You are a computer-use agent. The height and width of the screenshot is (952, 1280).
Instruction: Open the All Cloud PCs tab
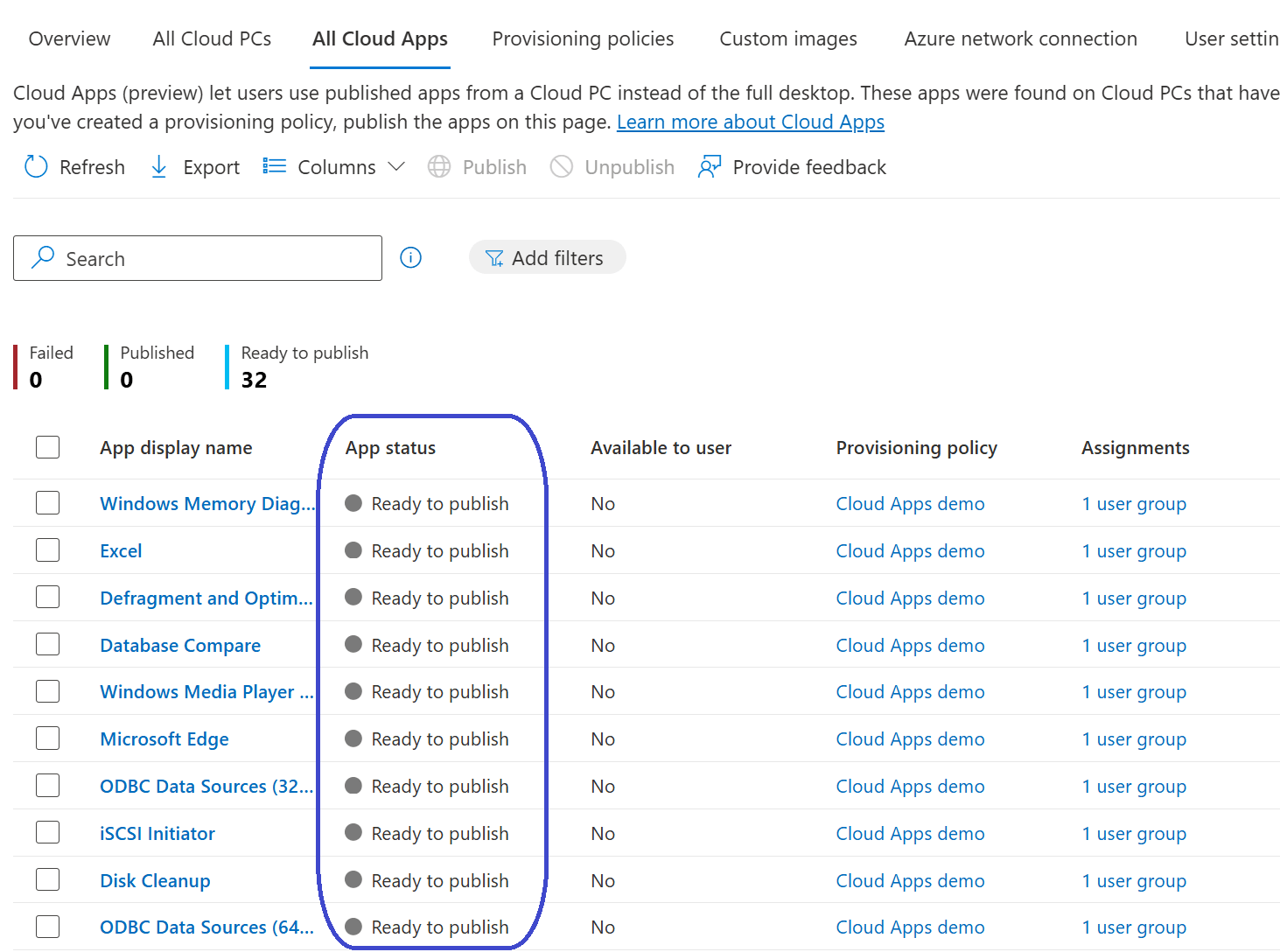pyautogui.click(x=212, y=38)
